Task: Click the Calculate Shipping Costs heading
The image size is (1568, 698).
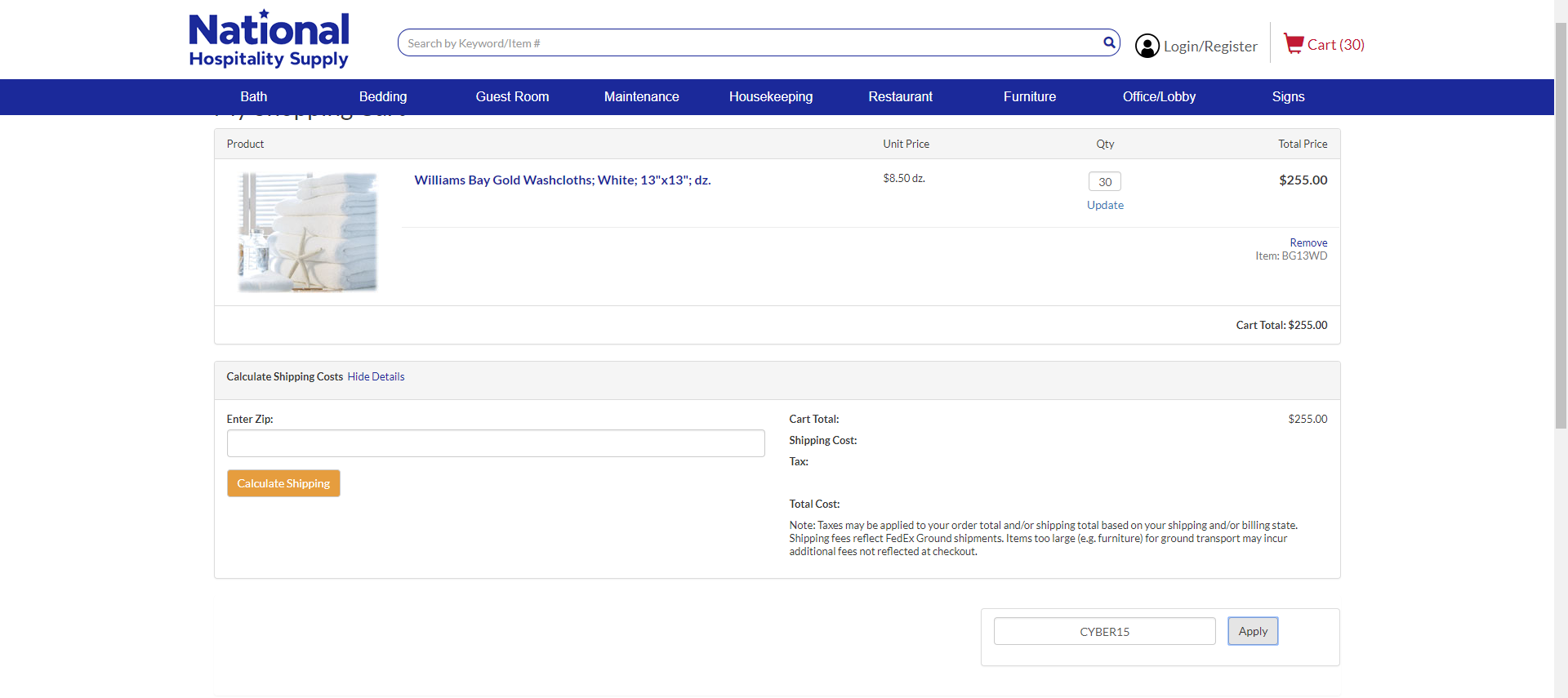Action: [284, 376]
